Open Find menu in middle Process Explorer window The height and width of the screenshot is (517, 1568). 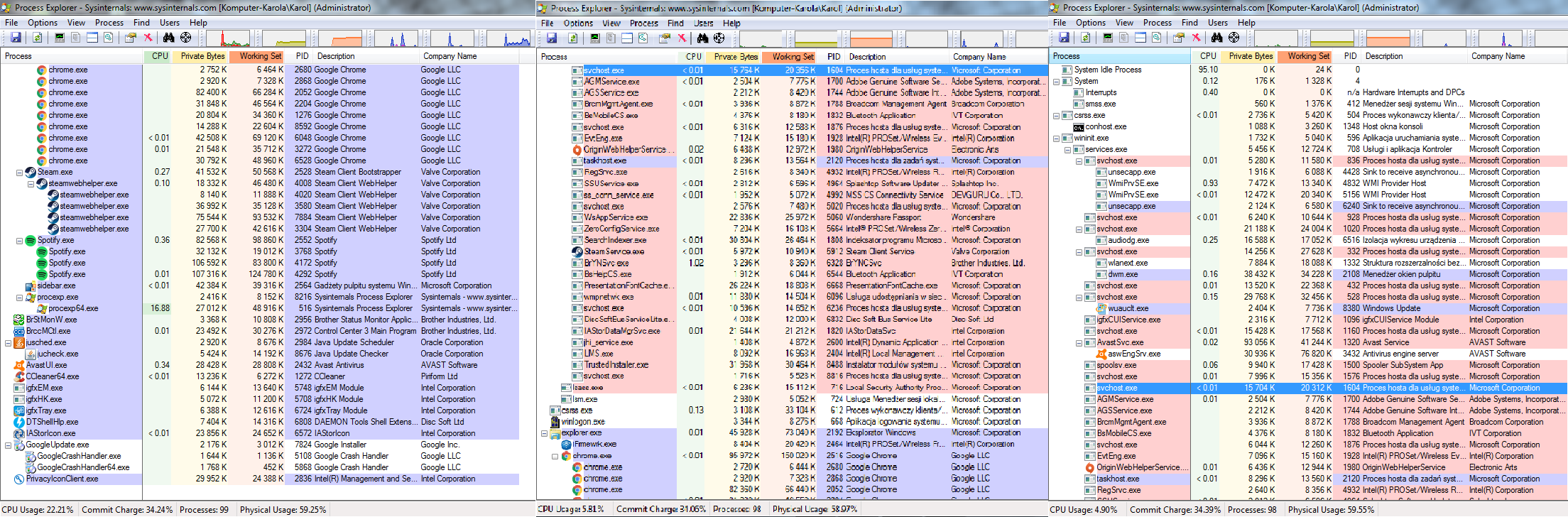[675, 23]
